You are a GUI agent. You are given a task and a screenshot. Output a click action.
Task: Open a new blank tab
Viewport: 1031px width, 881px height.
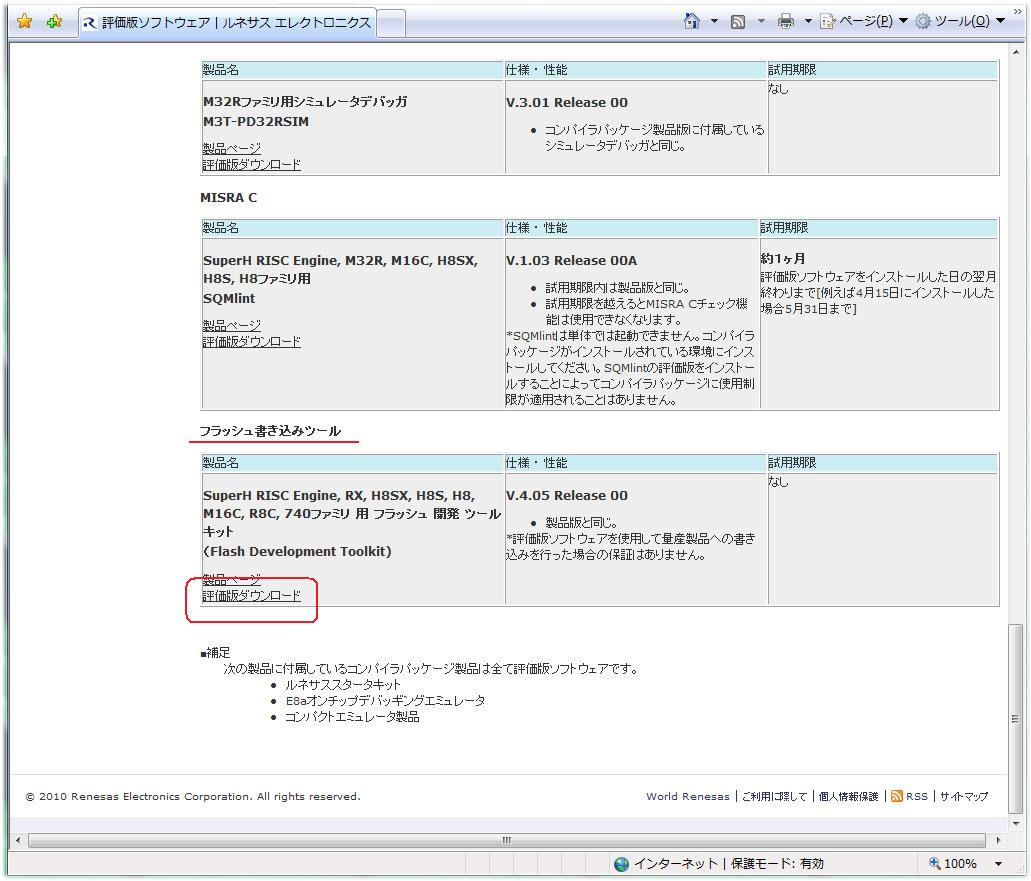pyautogui.click(x=392, y=23)
